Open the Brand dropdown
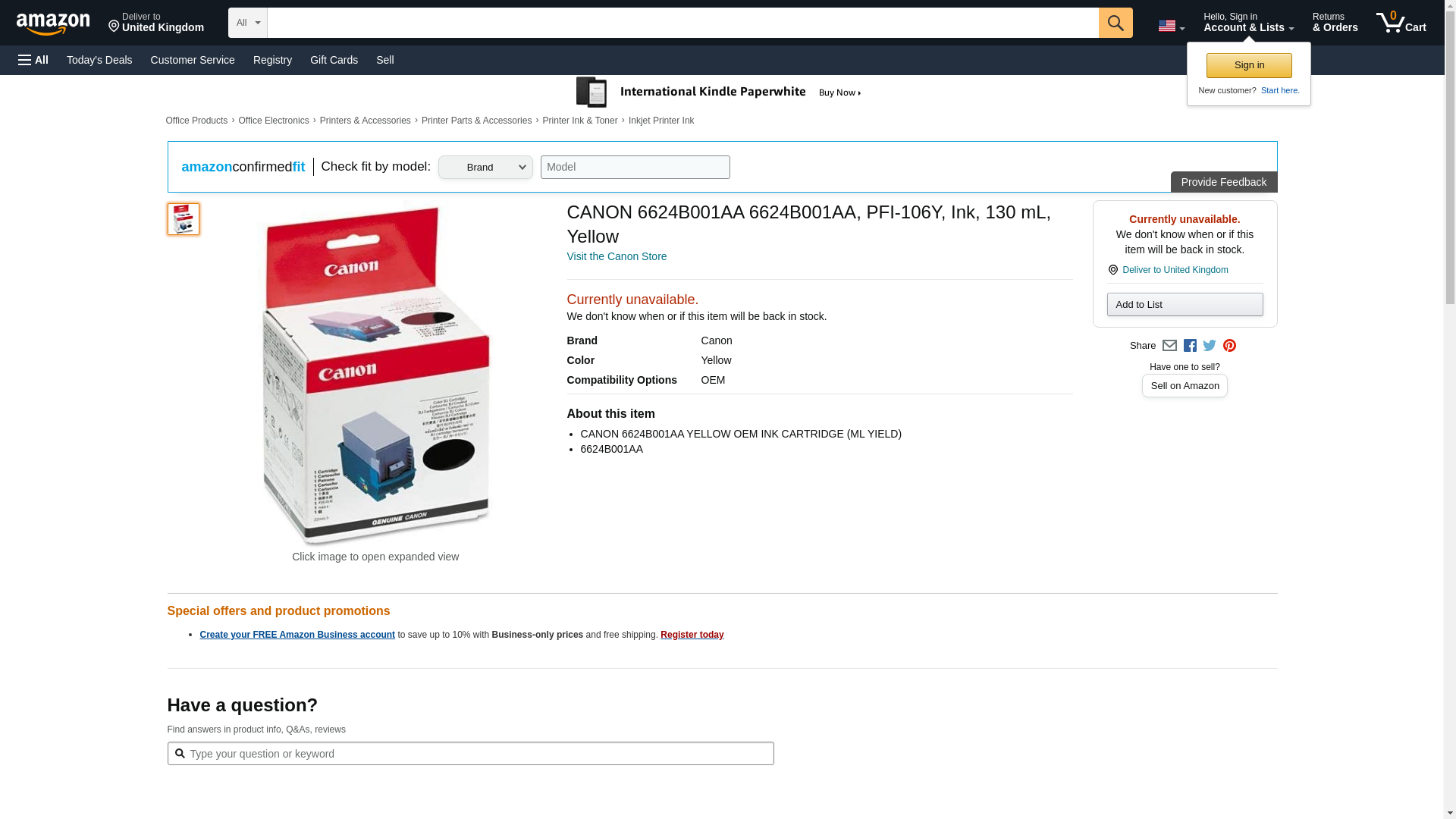This screenshot has width=1456, height=819. (x=485, y=168)
